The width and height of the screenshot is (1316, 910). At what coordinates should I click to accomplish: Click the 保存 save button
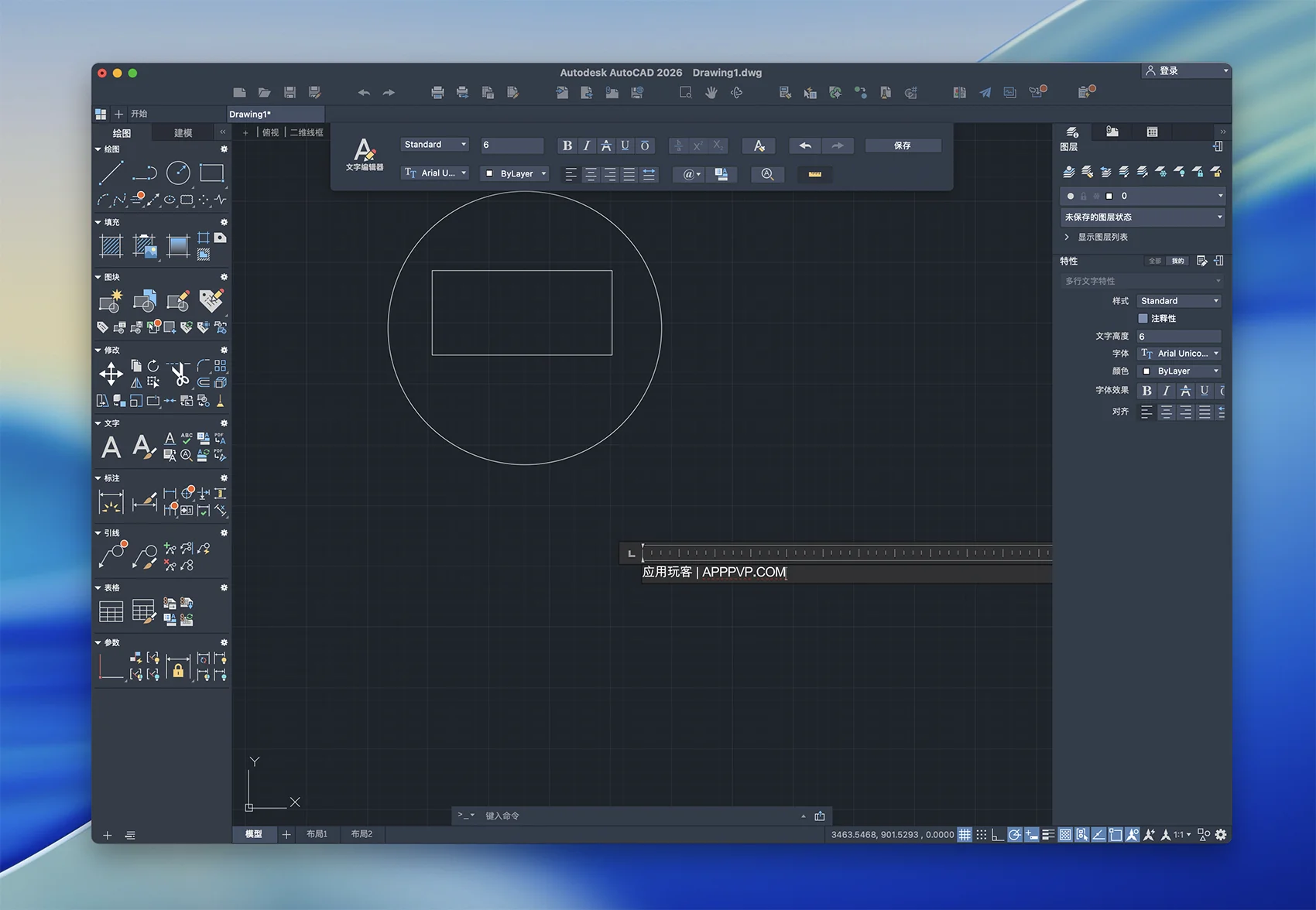tap(903, 145)
